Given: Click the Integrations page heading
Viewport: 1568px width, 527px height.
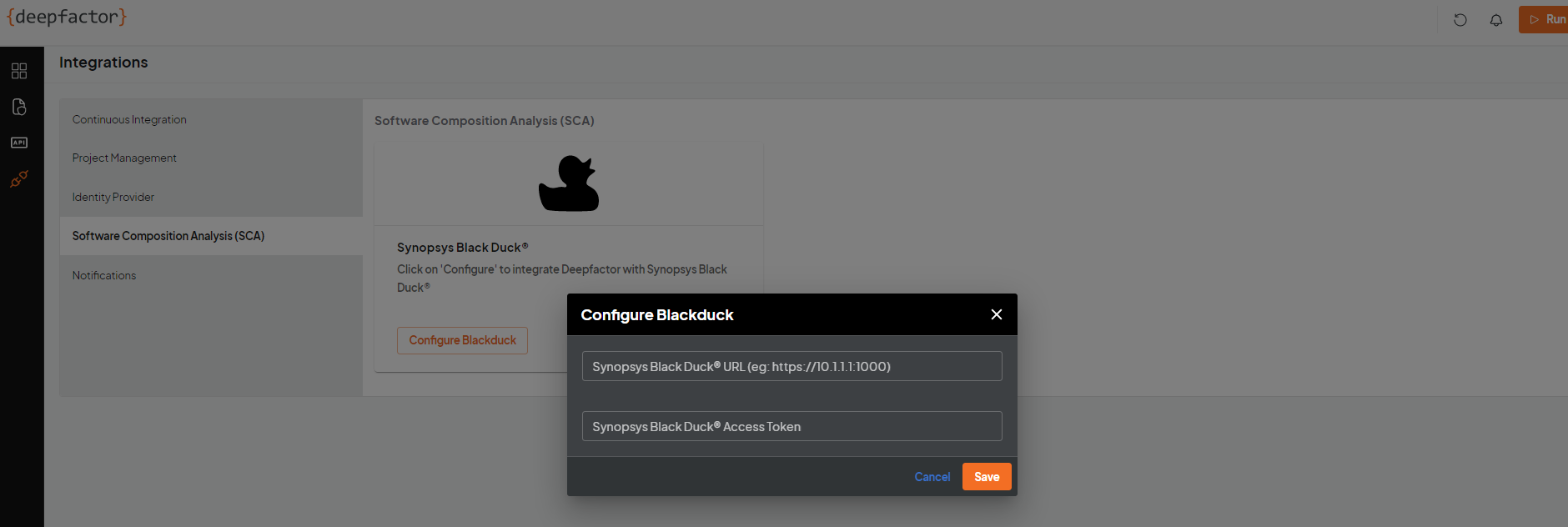Looking at the screenshot, I should point(103,63).
